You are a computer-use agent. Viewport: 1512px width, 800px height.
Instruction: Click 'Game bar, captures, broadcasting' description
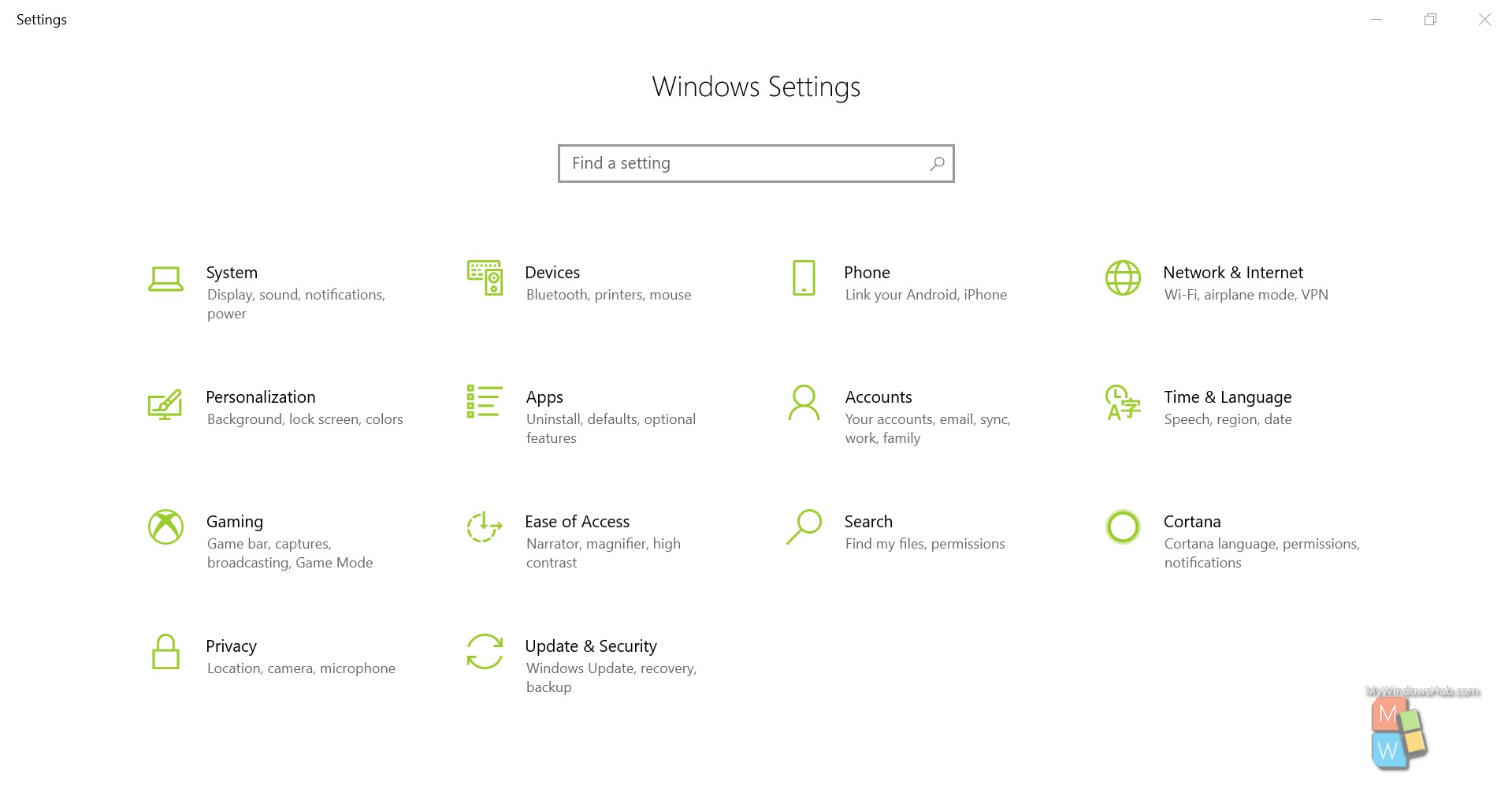(x=290, y=553)
